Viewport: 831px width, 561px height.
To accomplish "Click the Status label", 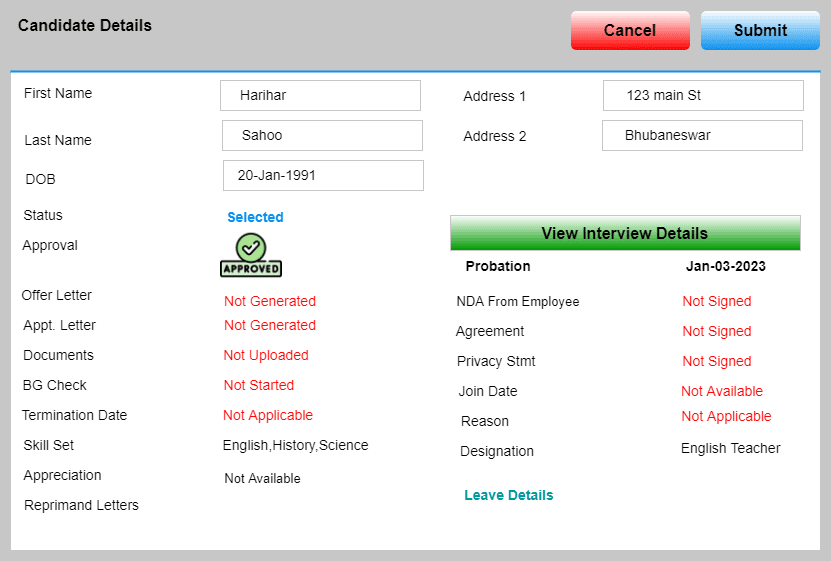I will (43, 215).
